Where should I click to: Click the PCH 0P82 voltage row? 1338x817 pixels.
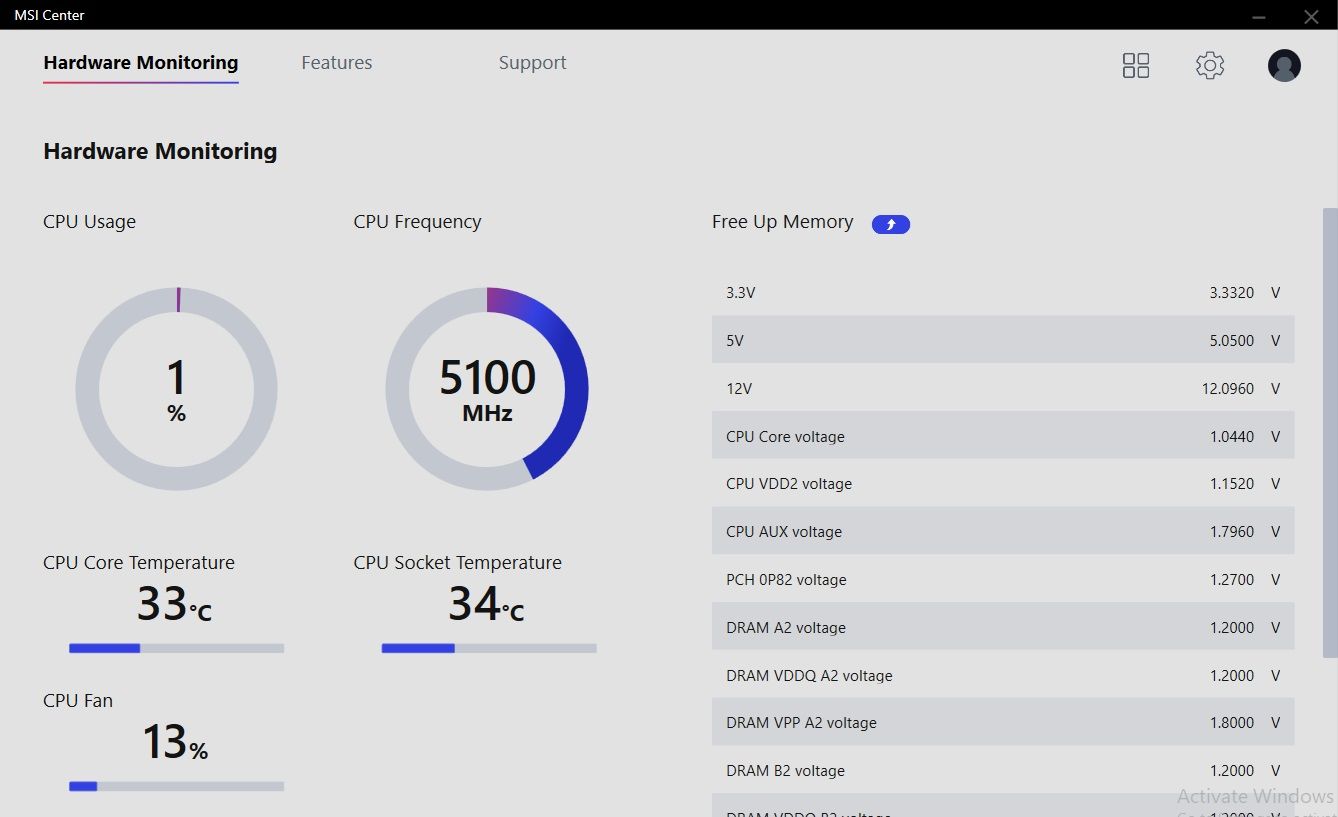[x=1002, y=579]
